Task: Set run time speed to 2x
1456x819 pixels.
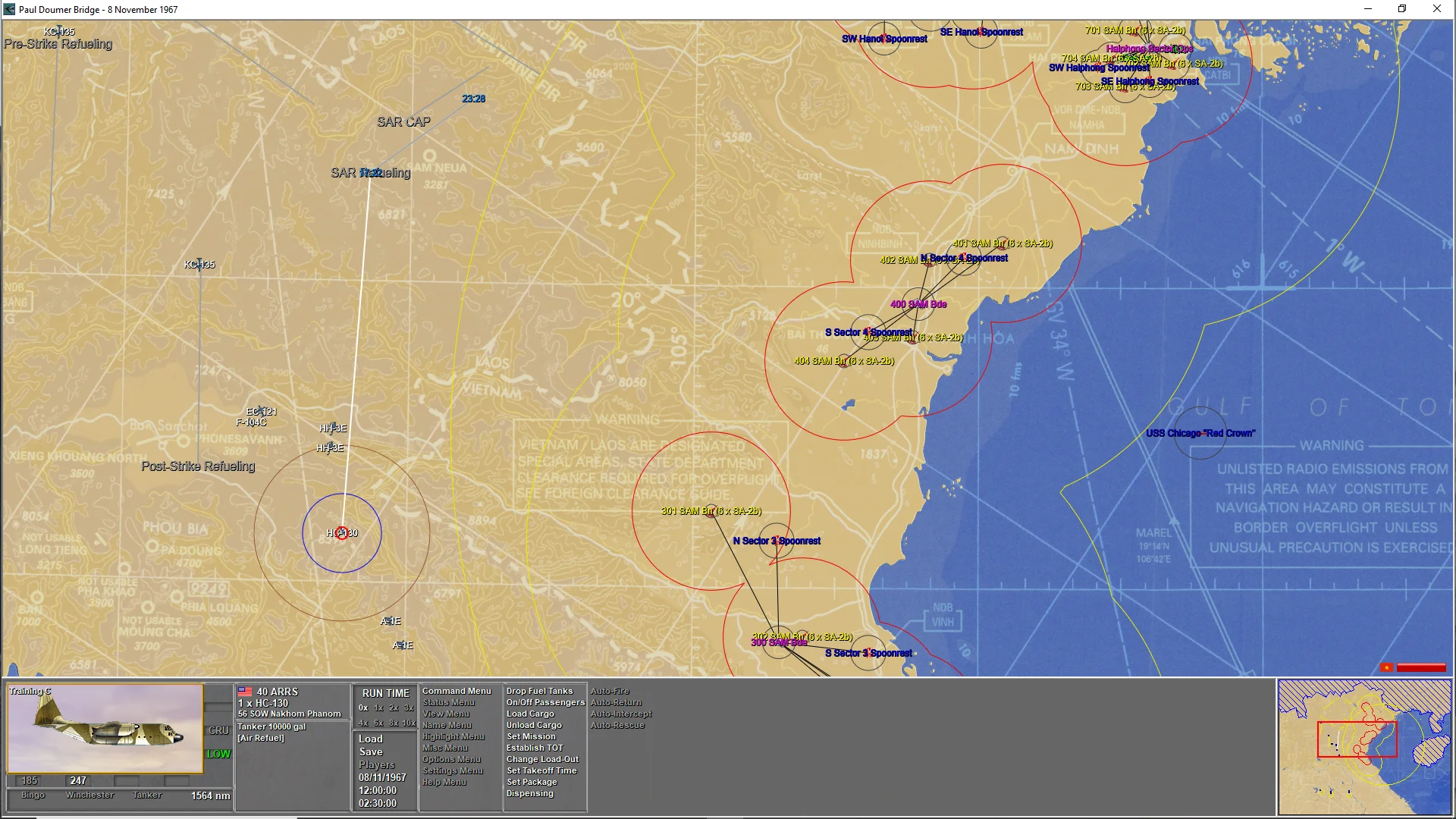Action: click(x=394, y=708)
